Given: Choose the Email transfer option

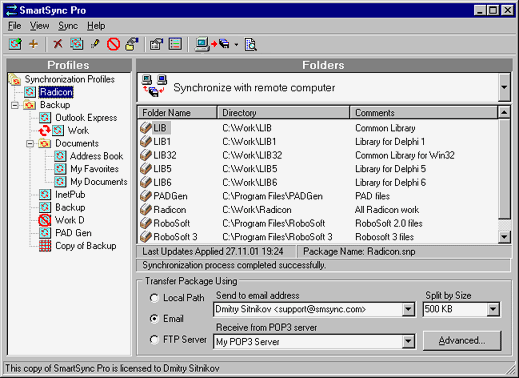Looking at the screenshot, I should [154, 319].
